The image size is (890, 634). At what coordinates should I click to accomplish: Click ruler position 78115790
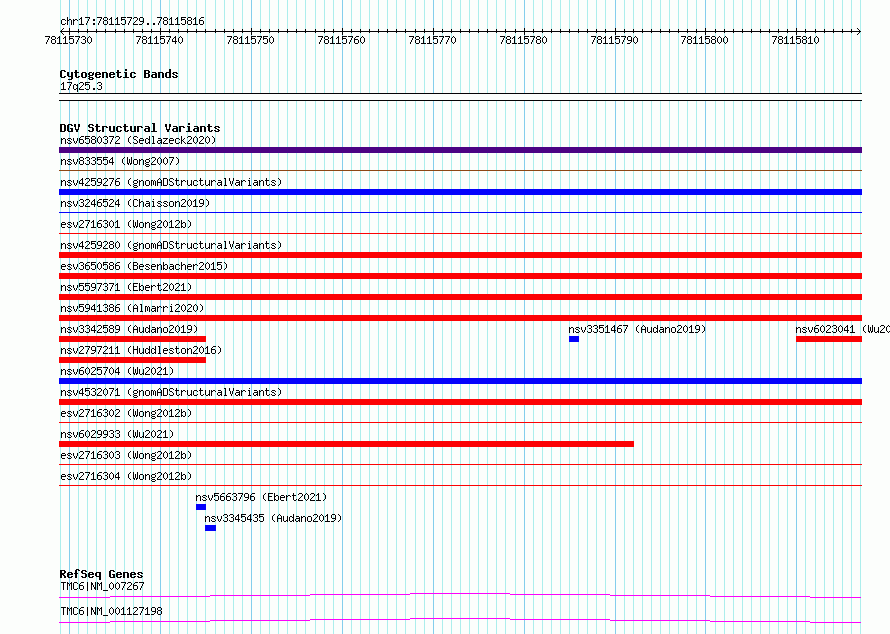615,40
